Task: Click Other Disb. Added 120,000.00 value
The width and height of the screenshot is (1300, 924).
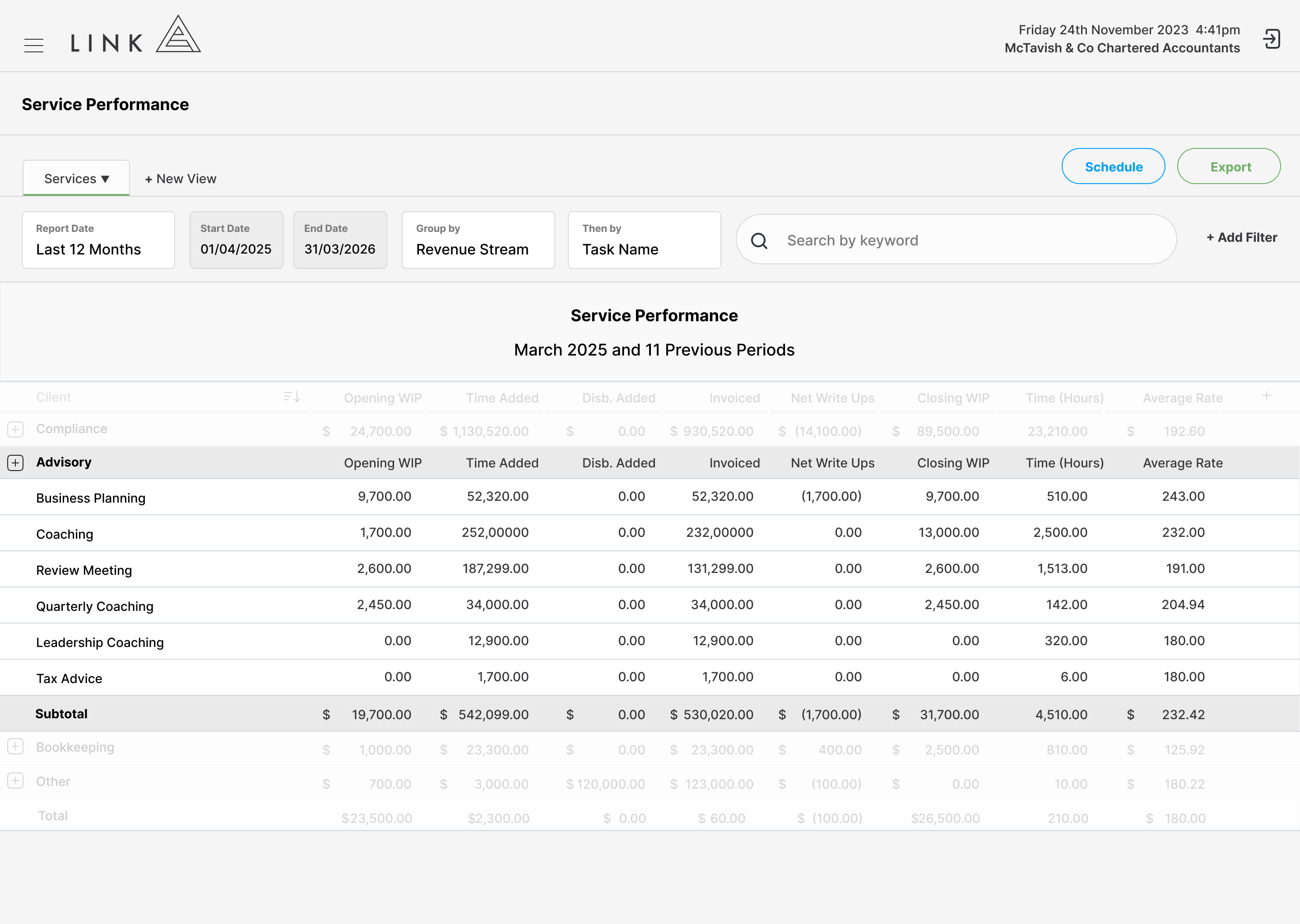Action: tap(611, 784)
